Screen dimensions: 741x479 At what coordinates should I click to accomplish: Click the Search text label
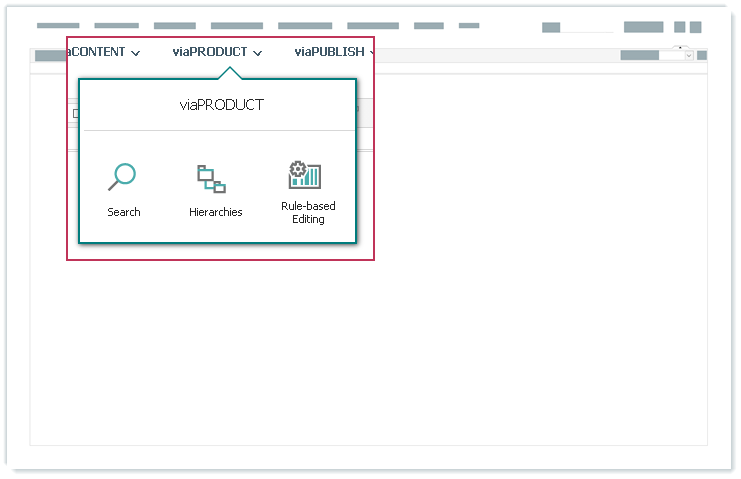pyautogui.click(x=124, y=212)
